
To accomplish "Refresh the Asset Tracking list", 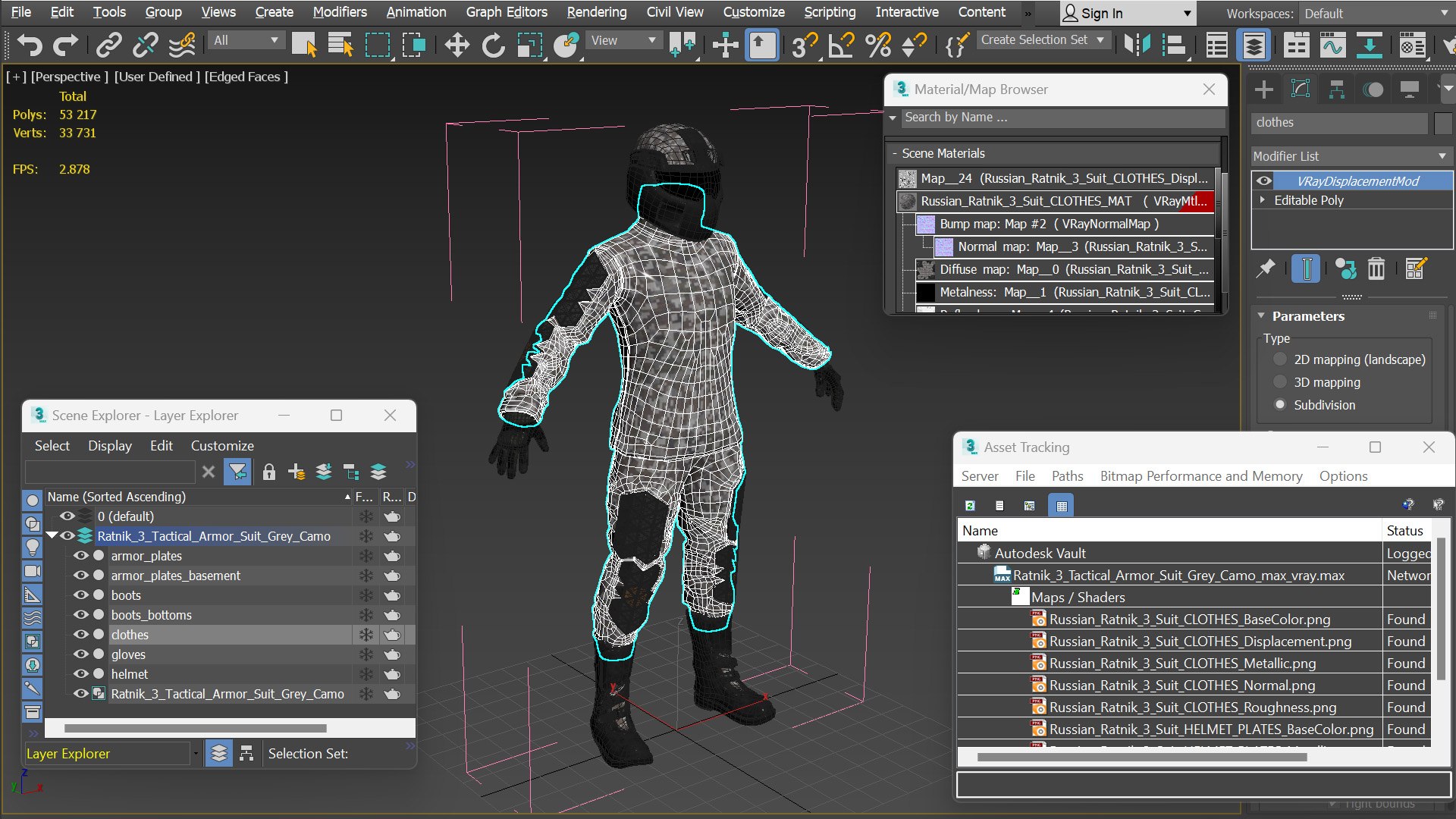I will click(970, 506).
